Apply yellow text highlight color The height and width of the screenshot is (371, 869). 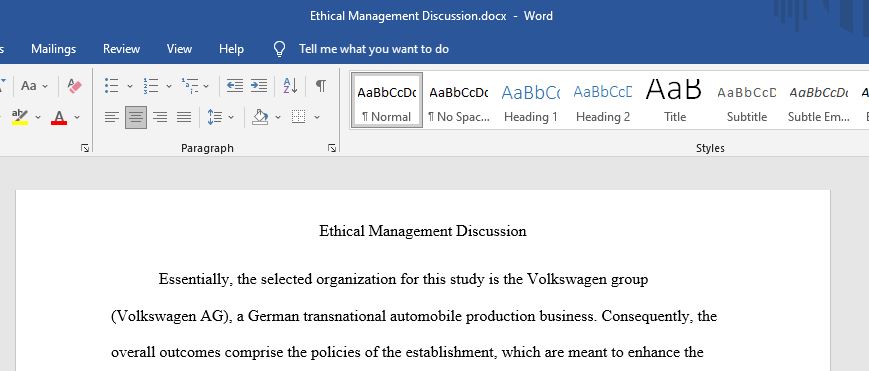19,117
